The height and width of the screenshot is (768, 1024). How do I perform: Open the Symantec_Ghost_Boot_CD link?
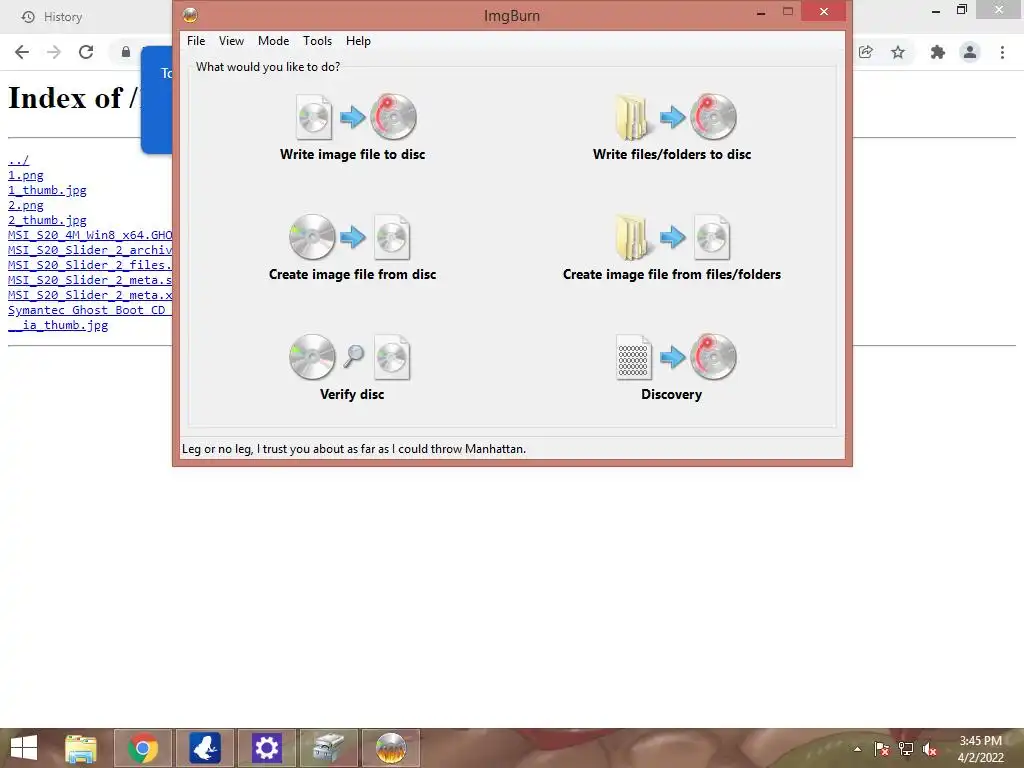(x=90, y=310)
